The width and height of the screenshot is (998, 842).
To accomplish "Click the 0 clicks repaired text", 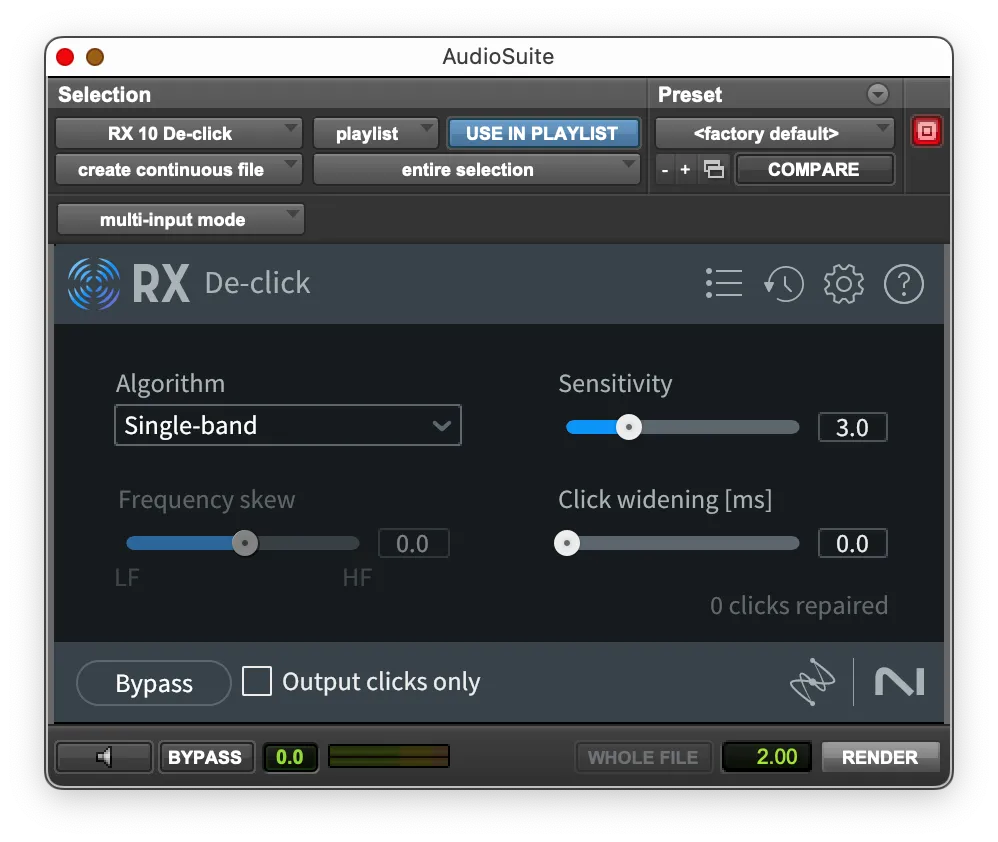I will click(799, 605).
